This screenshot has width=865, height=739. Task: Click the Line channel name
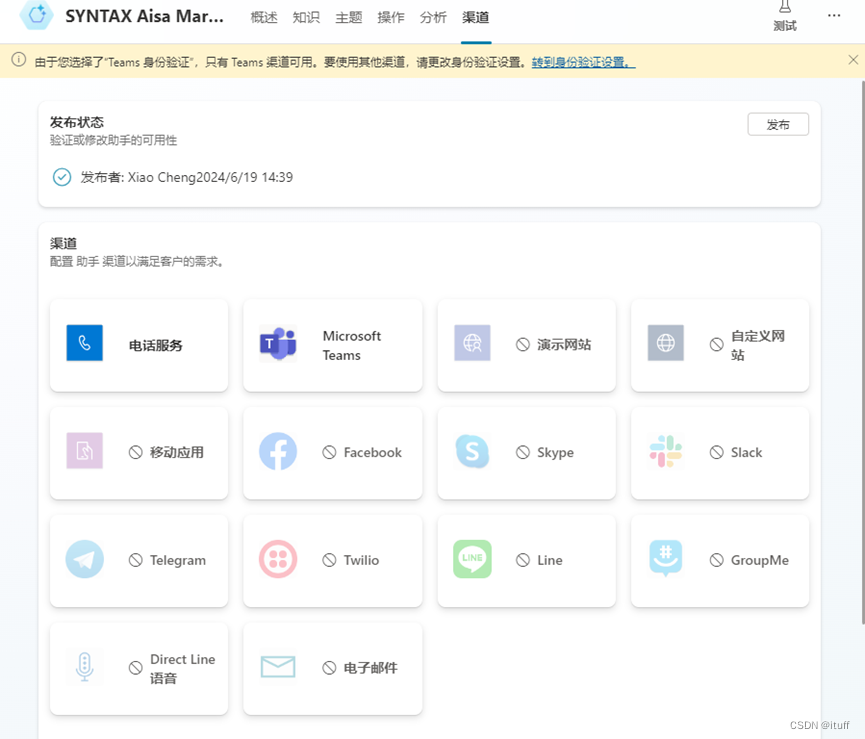coord(550,560)
